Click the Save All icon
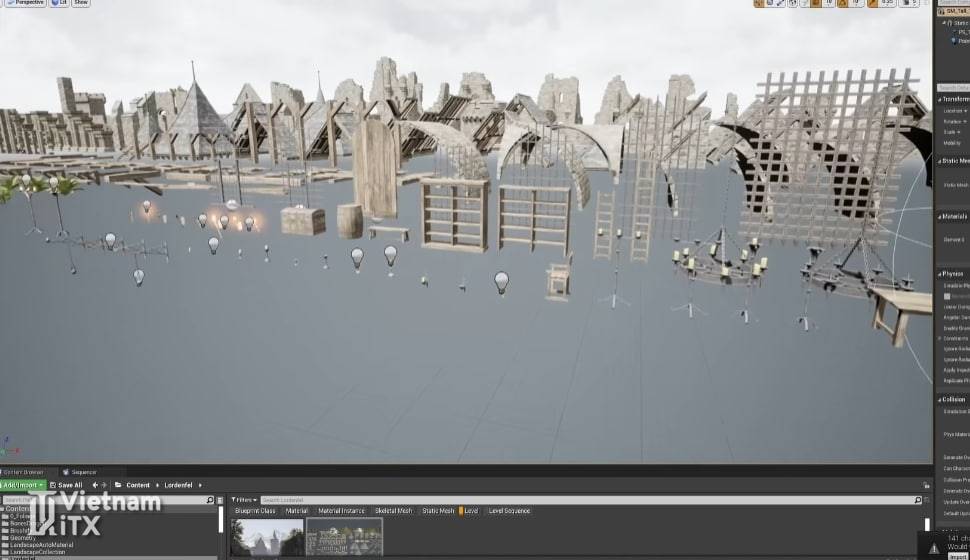 (x=65, y=485)
